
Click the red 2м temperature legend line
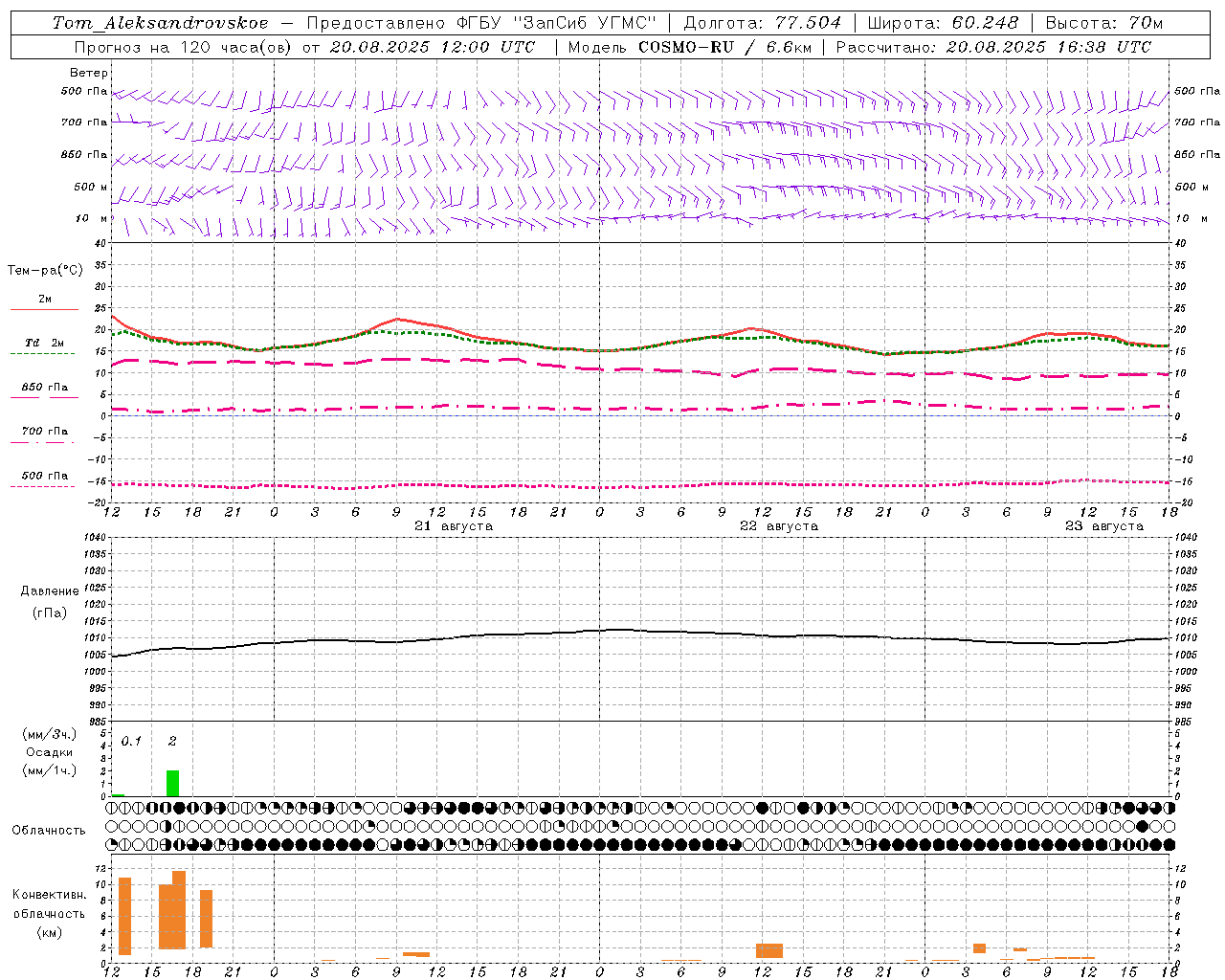click(44, 309)
